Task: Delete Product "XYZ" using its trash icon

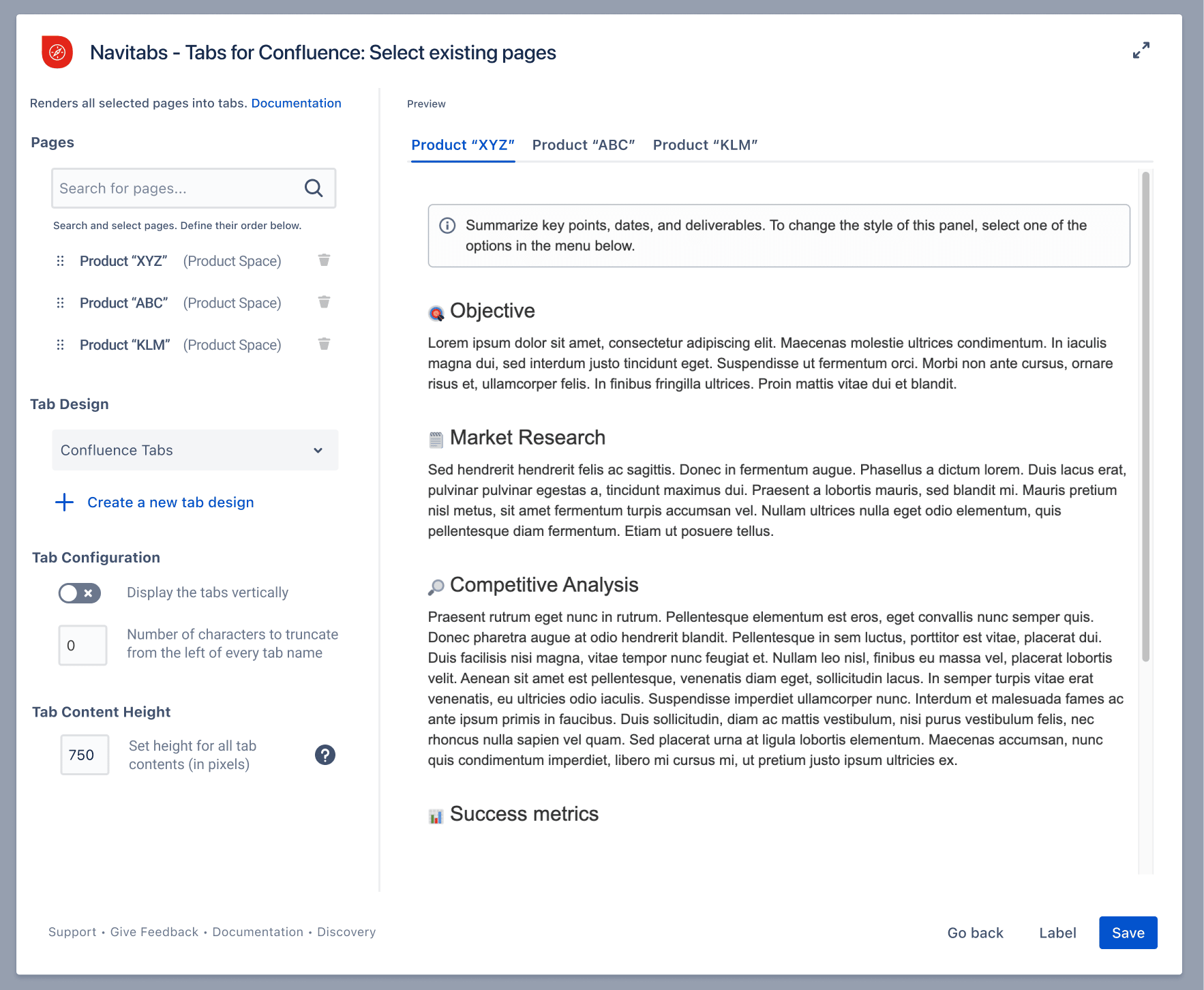Action: 324,260
